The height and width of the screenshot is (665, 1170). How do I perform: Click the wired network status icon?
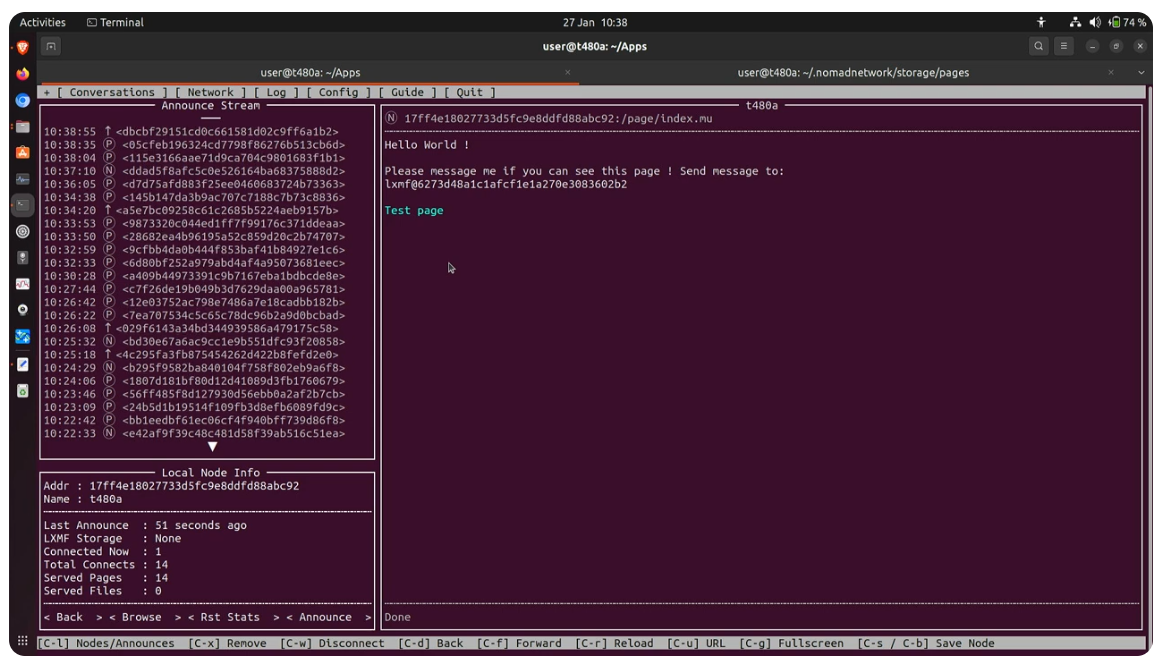[x=1075, y=22]
